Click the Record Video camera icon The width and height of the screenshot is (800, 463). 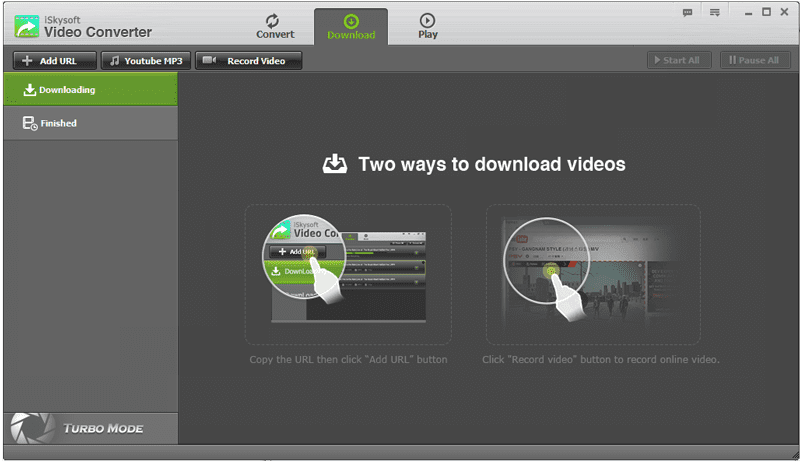(x=210, y=61)
